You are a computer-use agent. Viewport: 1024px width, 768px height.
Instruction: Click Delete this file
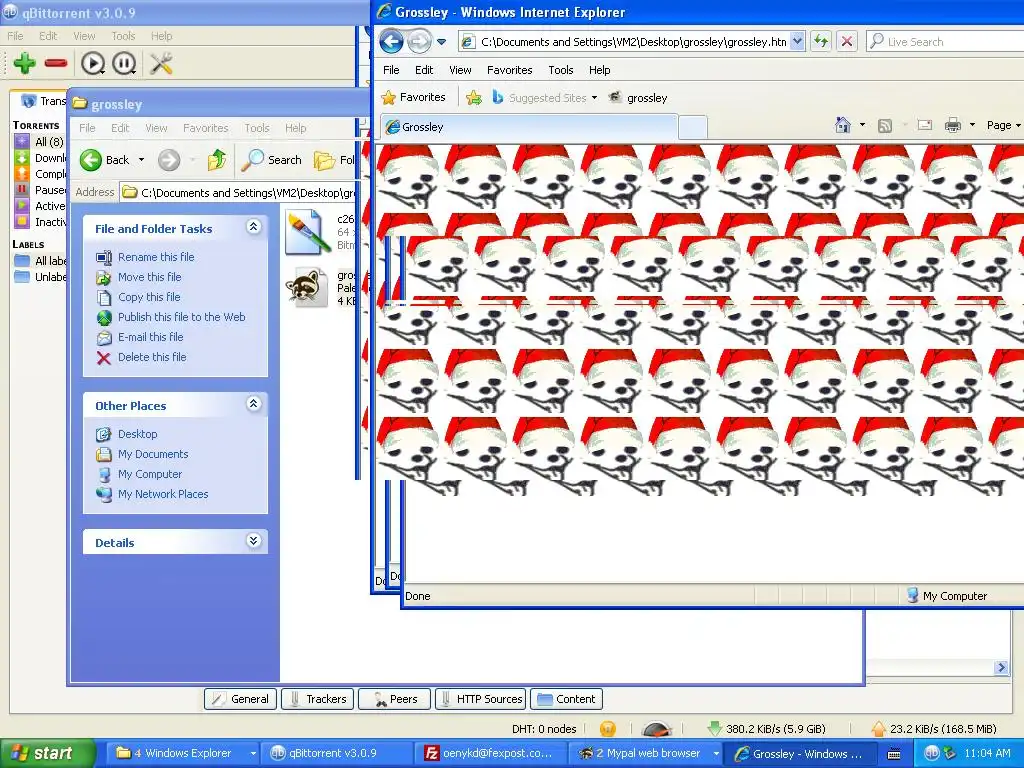point(152,357)
